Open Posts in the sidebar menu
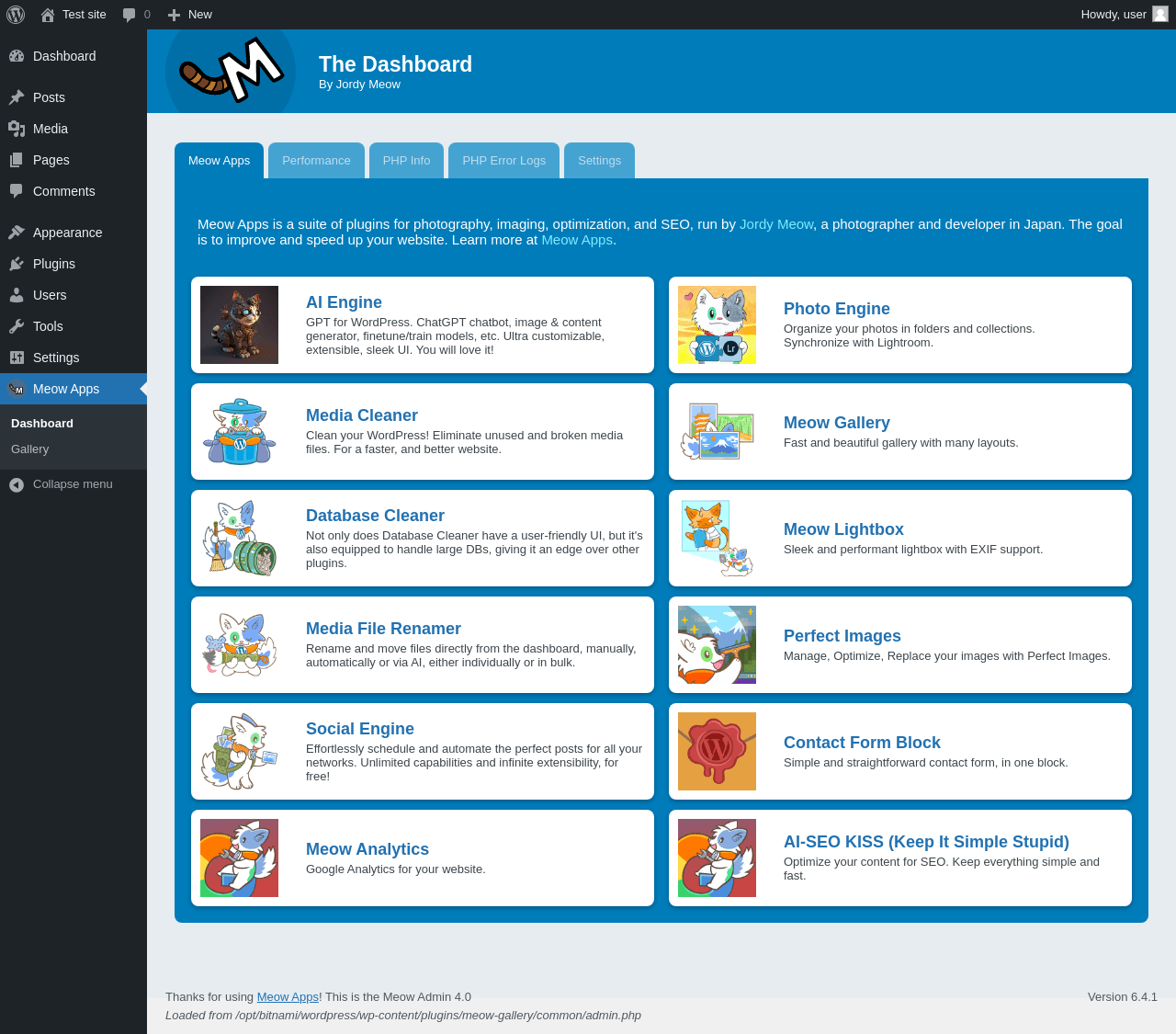 coord(73,97)
